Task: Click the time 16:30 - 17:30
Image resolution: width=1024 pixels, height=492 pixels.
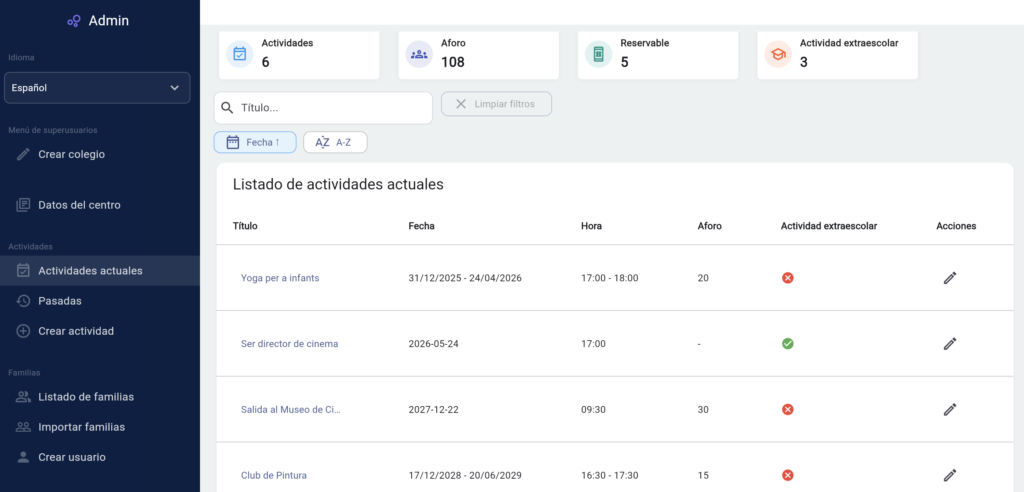Action: (x=609, y=475)
